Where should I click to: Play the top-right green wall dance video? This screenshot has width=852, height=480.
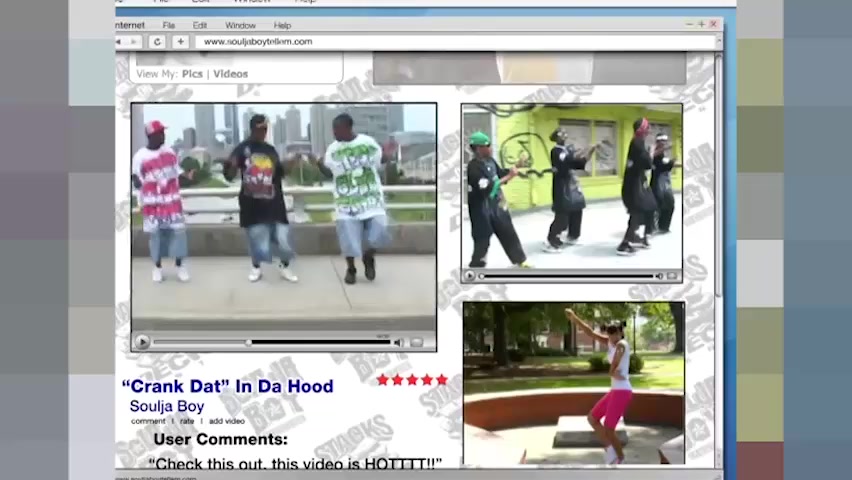(x=469, y=276)
